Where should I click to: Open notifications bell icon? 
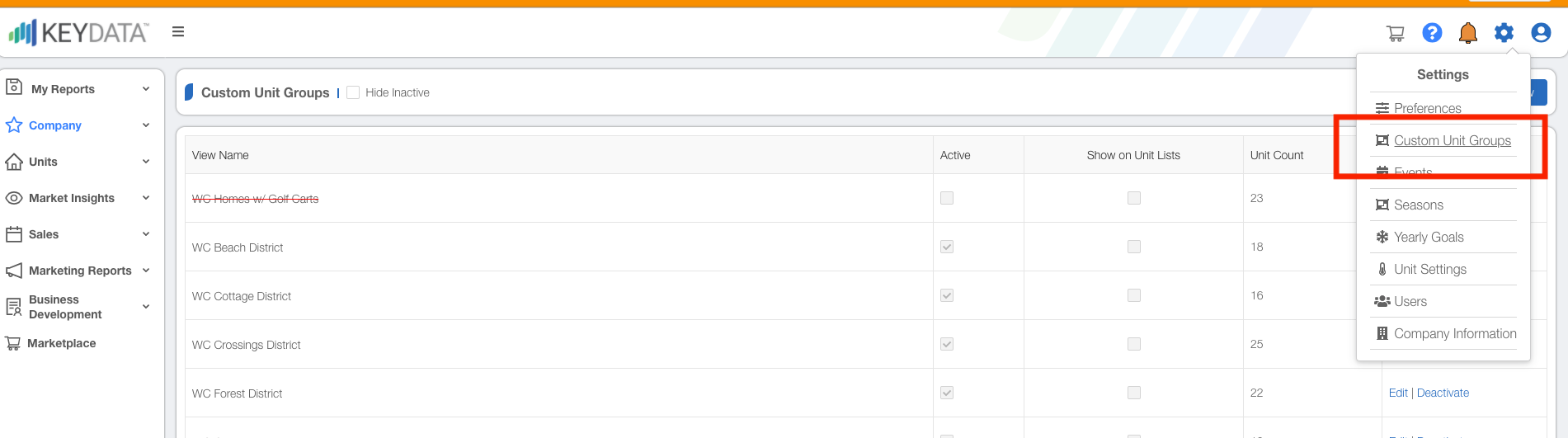[1468, 33]
